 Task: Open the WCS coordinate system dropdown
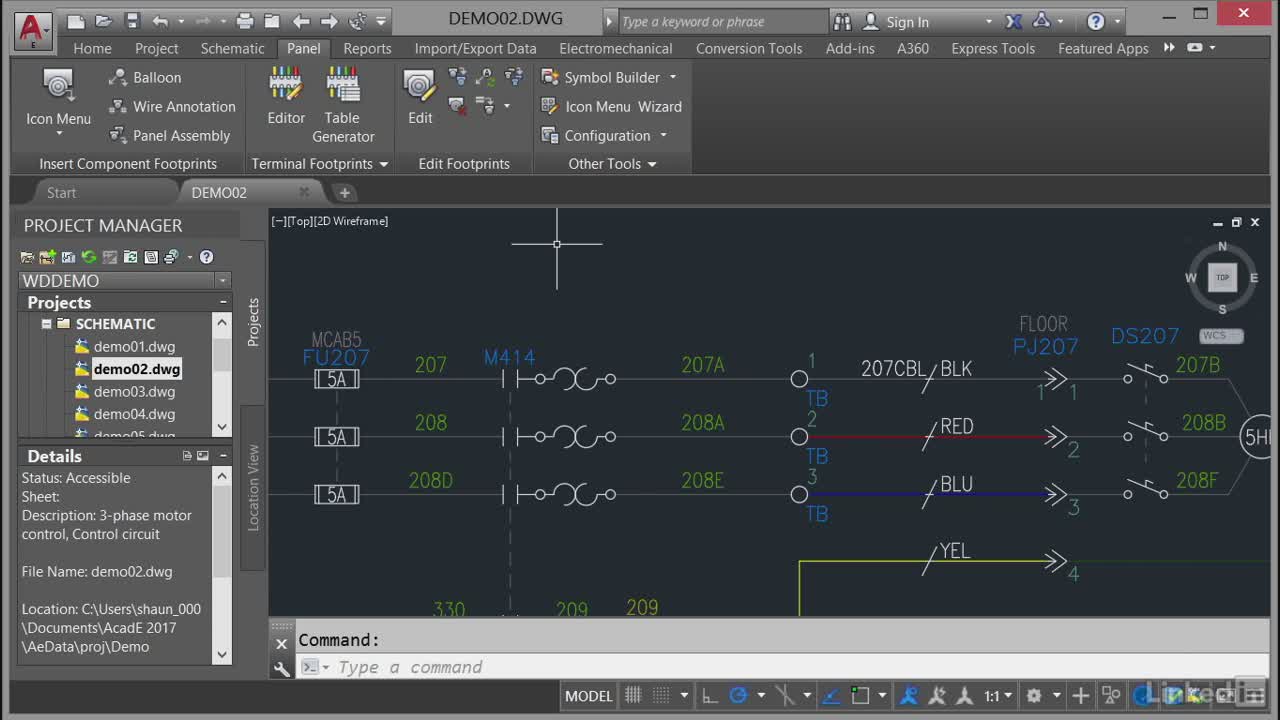coord(1221,336)
